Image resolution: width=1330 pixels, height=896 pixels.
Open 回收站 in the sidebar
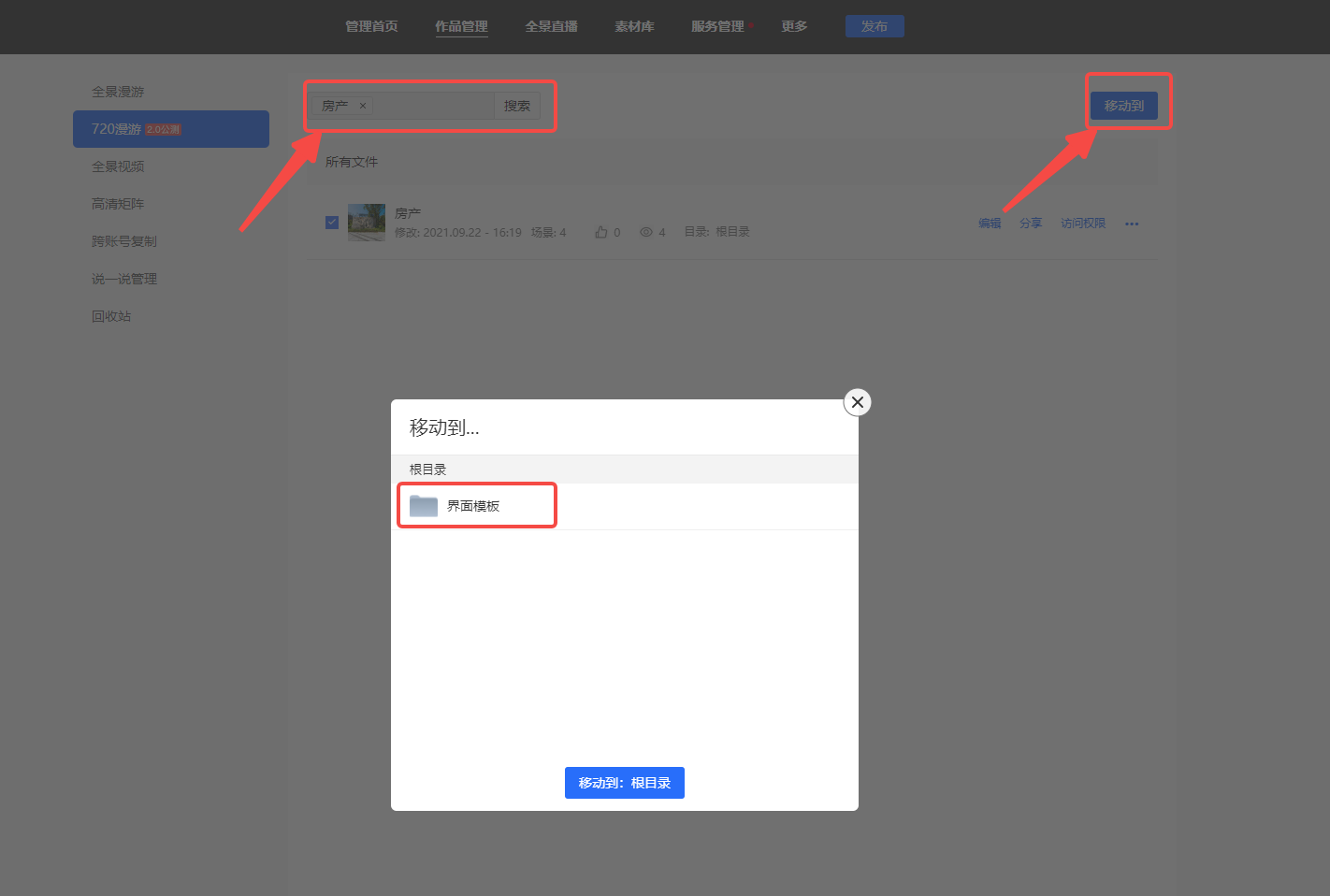[111, 316]
